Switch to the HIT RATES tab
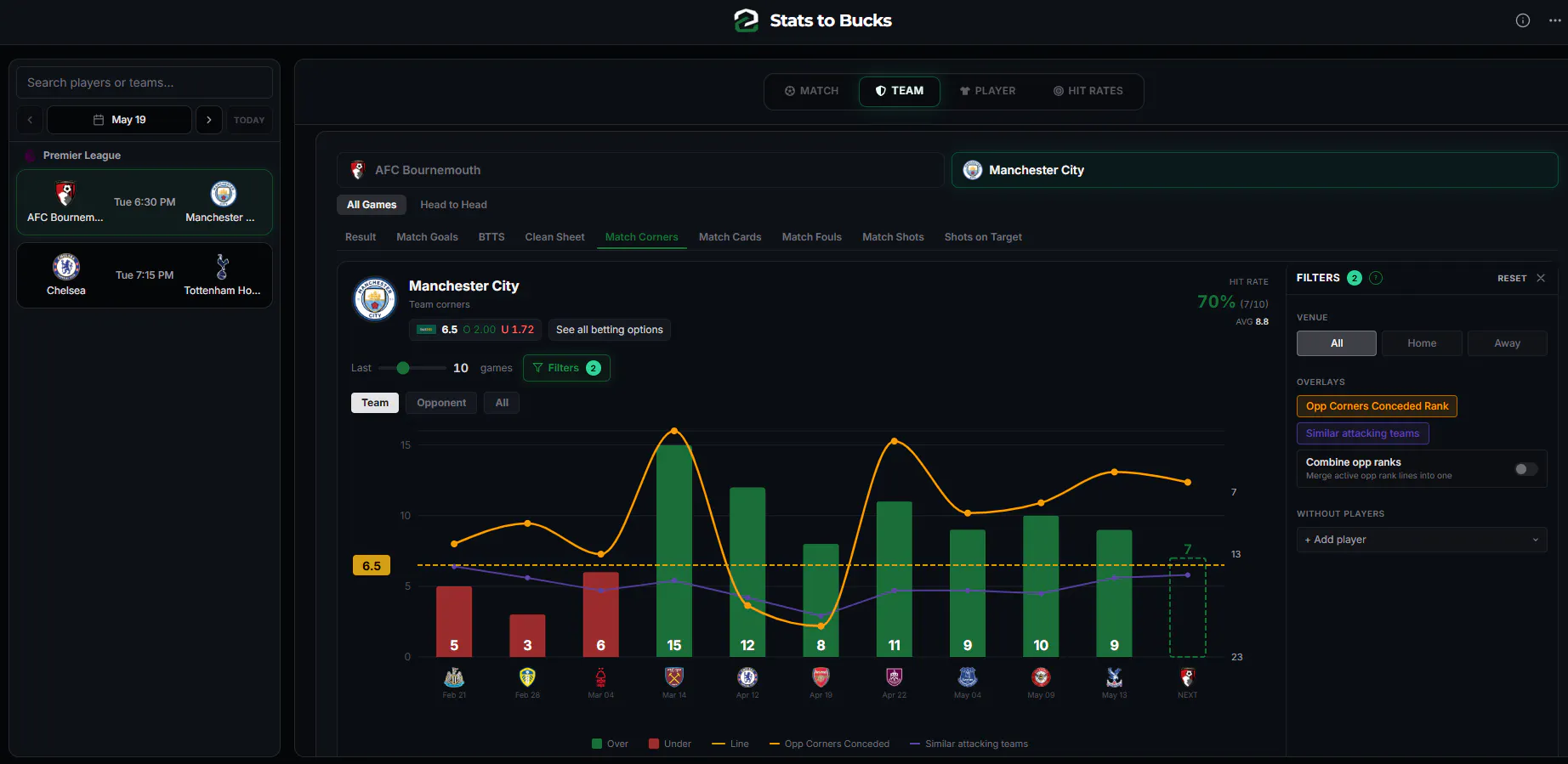Screen dimensions: 1568x764 [1088, 91]
